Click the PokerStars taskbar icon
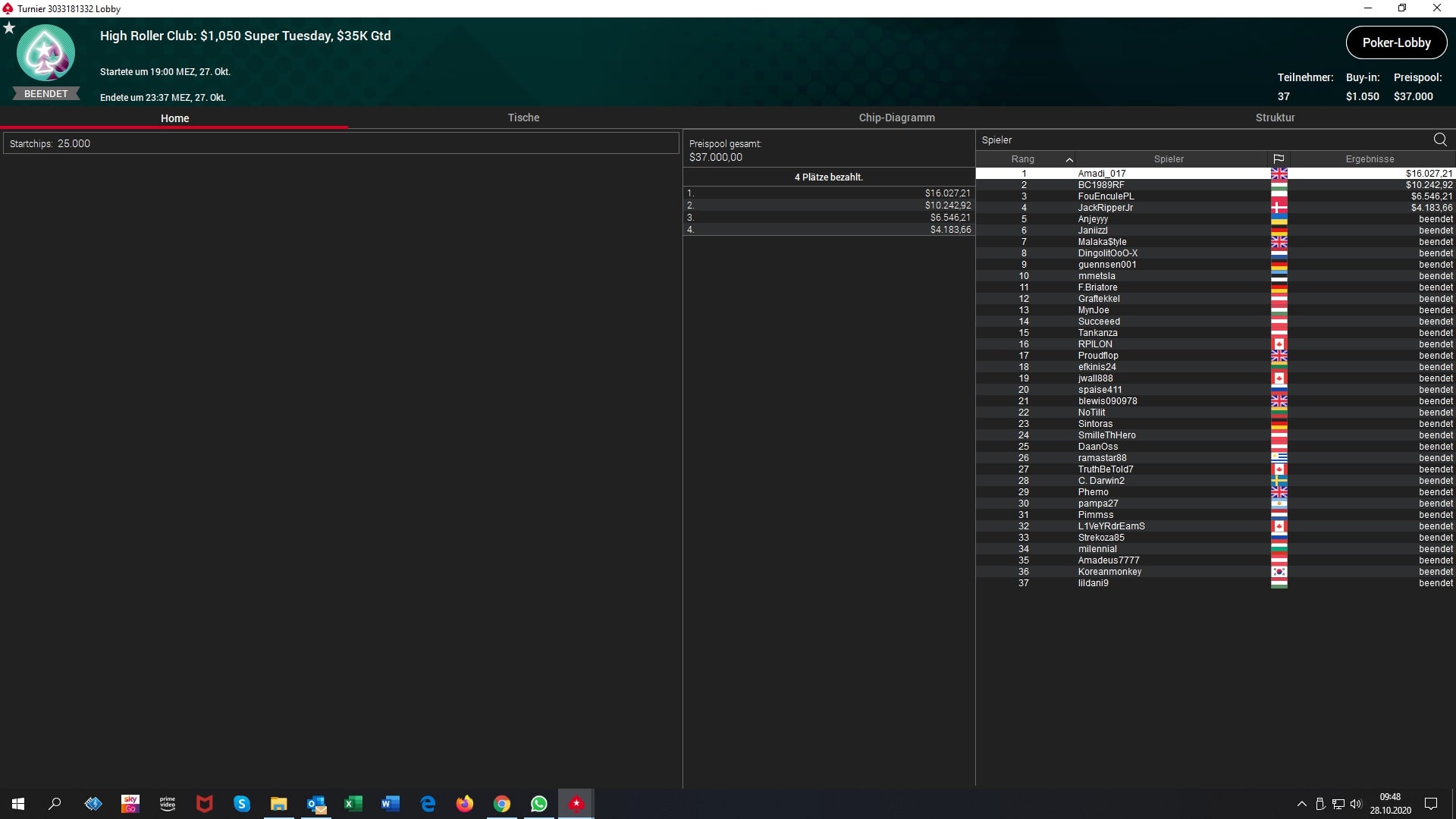Viewport: 1456px width, 819px height. pos(576,804)
